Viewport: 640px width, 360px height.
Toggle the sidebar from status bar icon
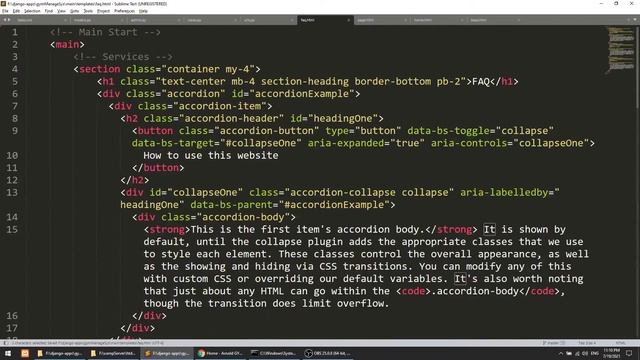(x=5, y=343)
